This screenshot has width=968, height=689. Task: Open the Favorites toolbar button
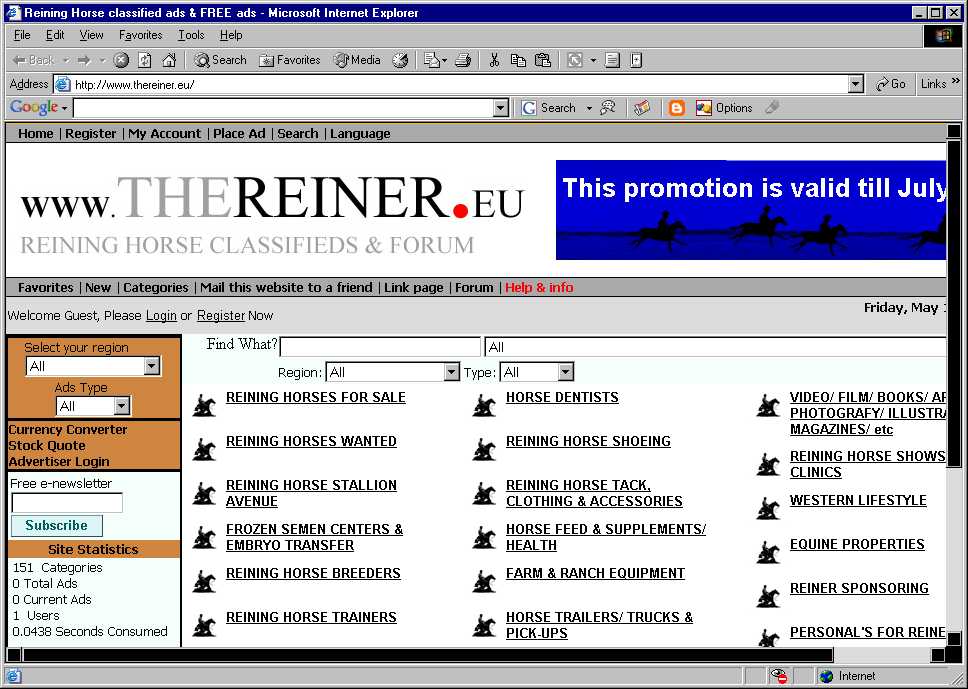pyautogui.click(x=290, y=60)
